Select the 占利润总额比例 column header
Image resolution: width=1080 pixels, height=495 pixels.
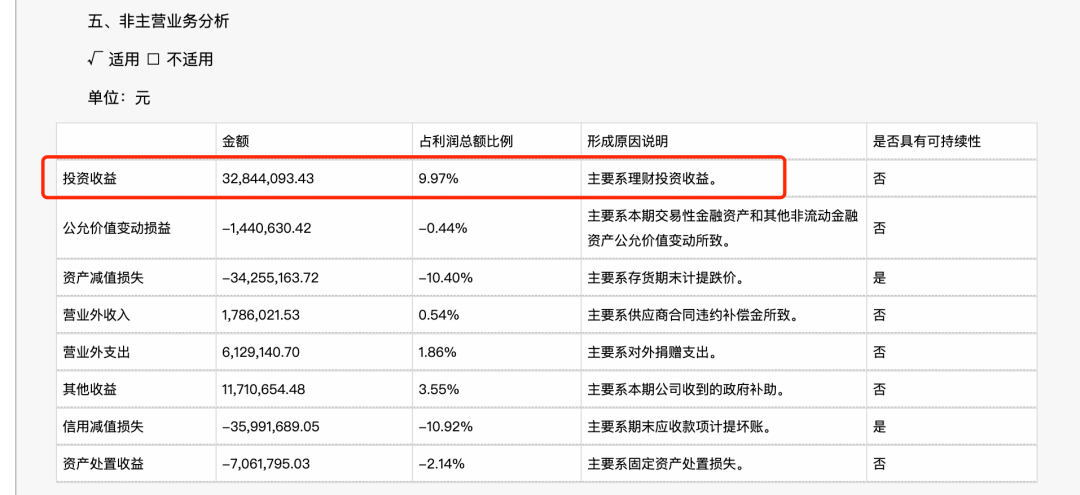click(465, 141)
